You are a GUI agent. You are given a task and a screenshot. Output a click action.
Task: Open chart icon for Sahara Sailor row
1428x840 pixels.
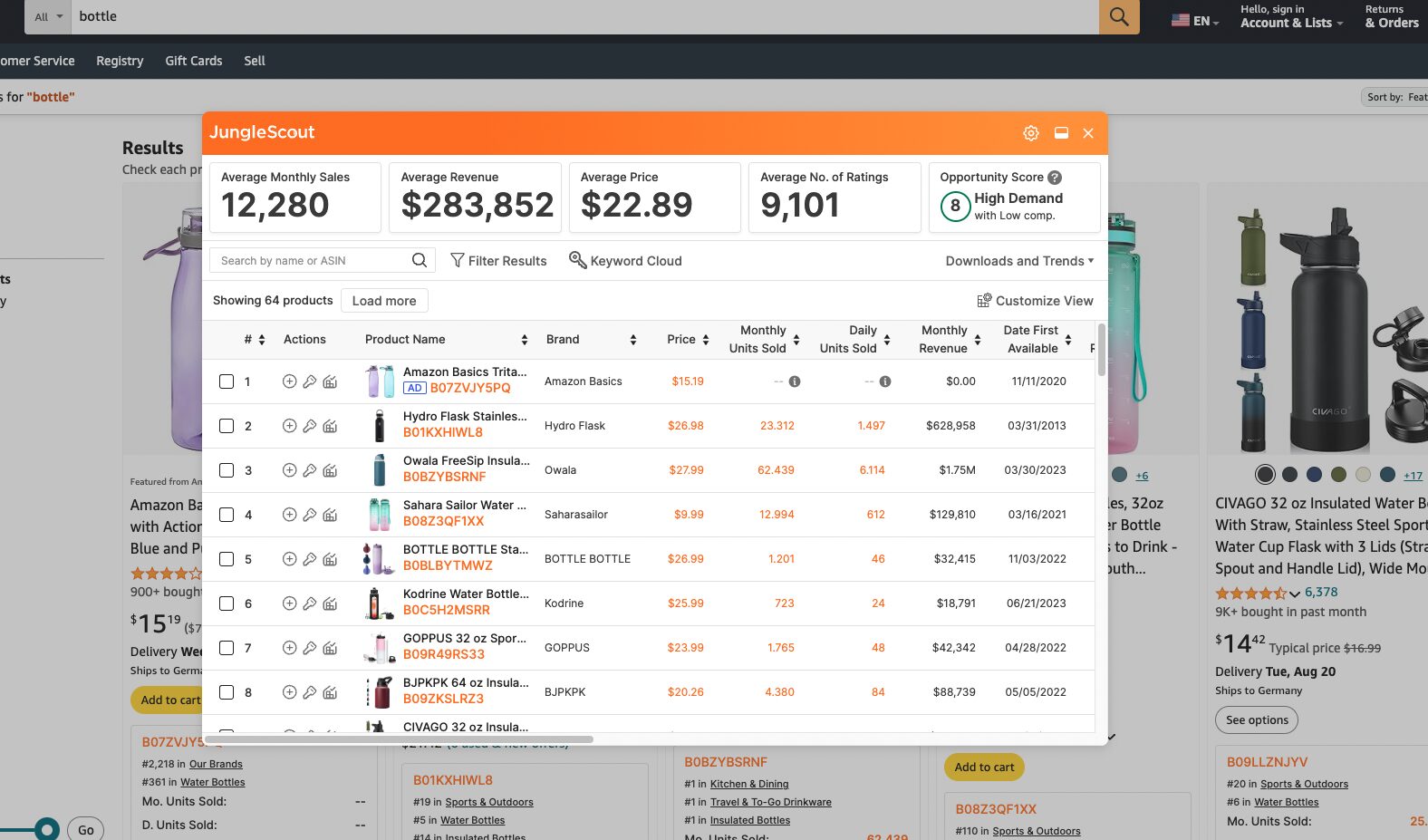click(330, 515)
